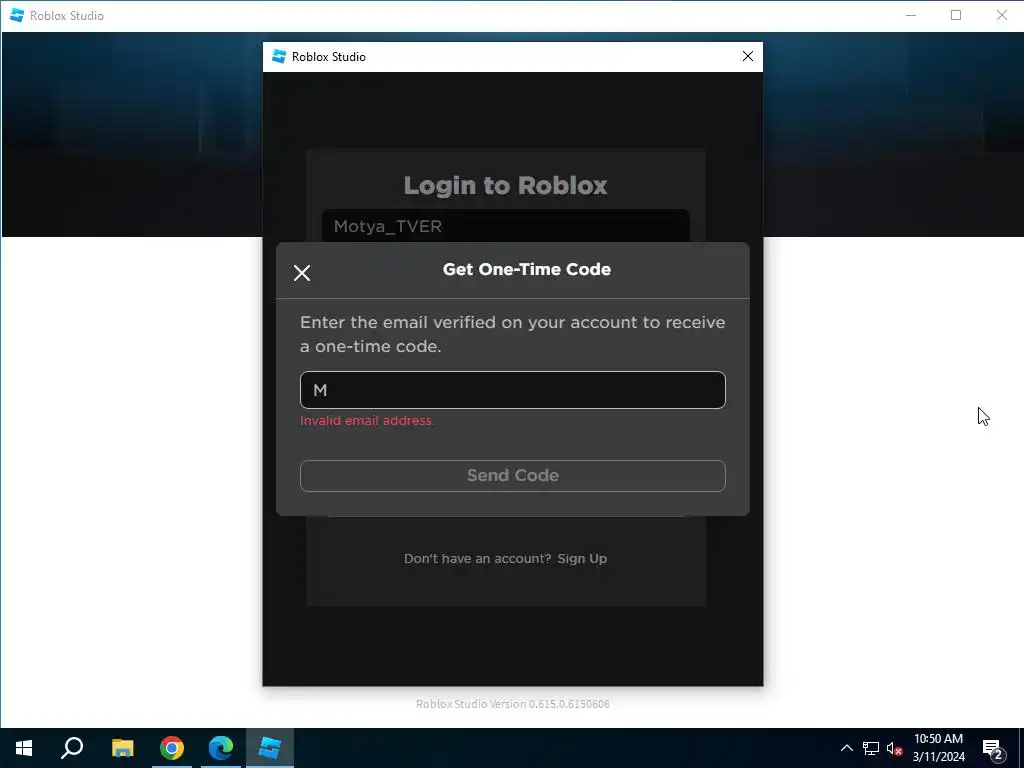Click the Send Code button
The image size is (1024, 768).
pyautogui.click(x=513, y=475)
